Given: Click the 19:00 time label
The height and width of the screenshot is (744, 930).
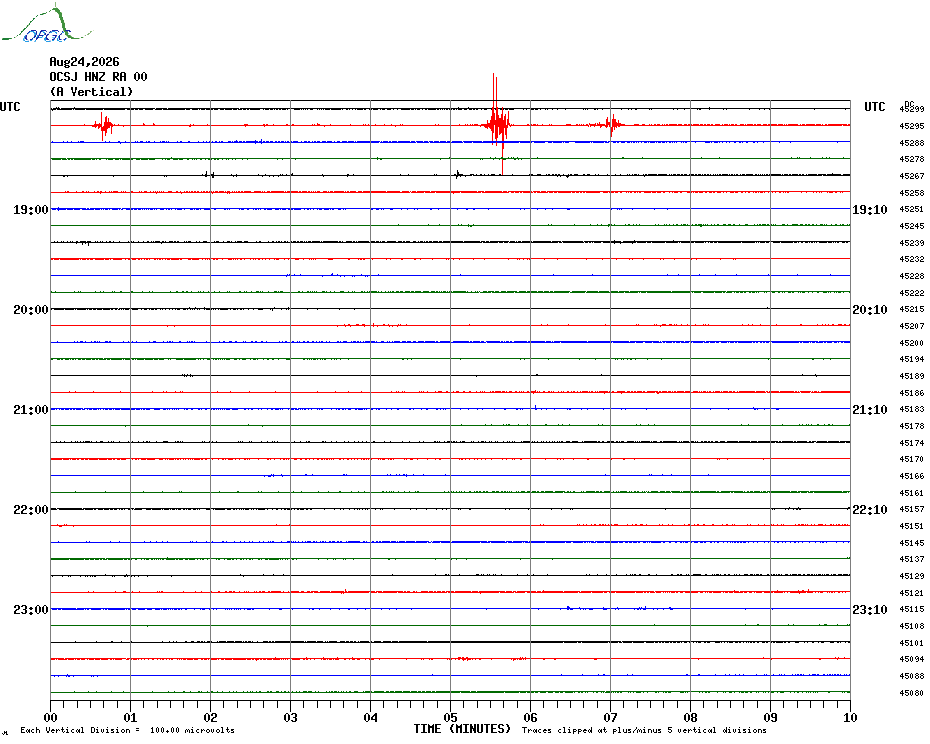Looking at the screenshot, I should point(31,209).
